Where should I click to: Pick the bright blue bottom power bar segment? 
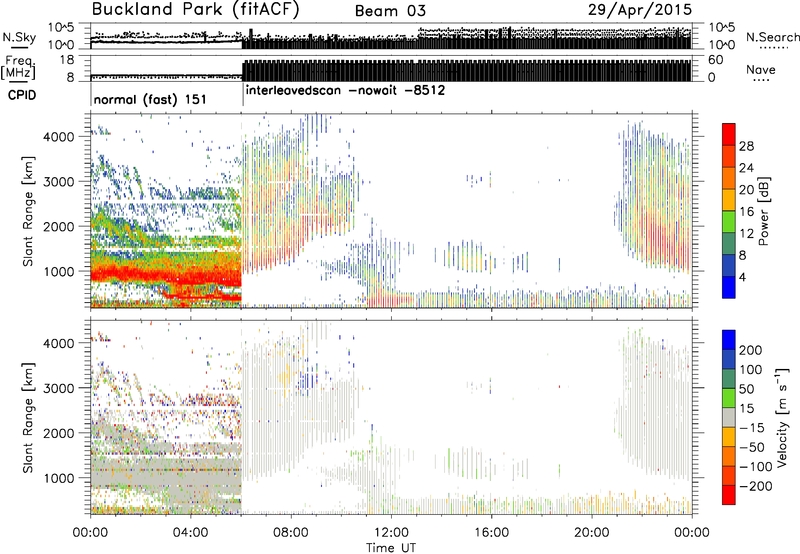(729, 287)
